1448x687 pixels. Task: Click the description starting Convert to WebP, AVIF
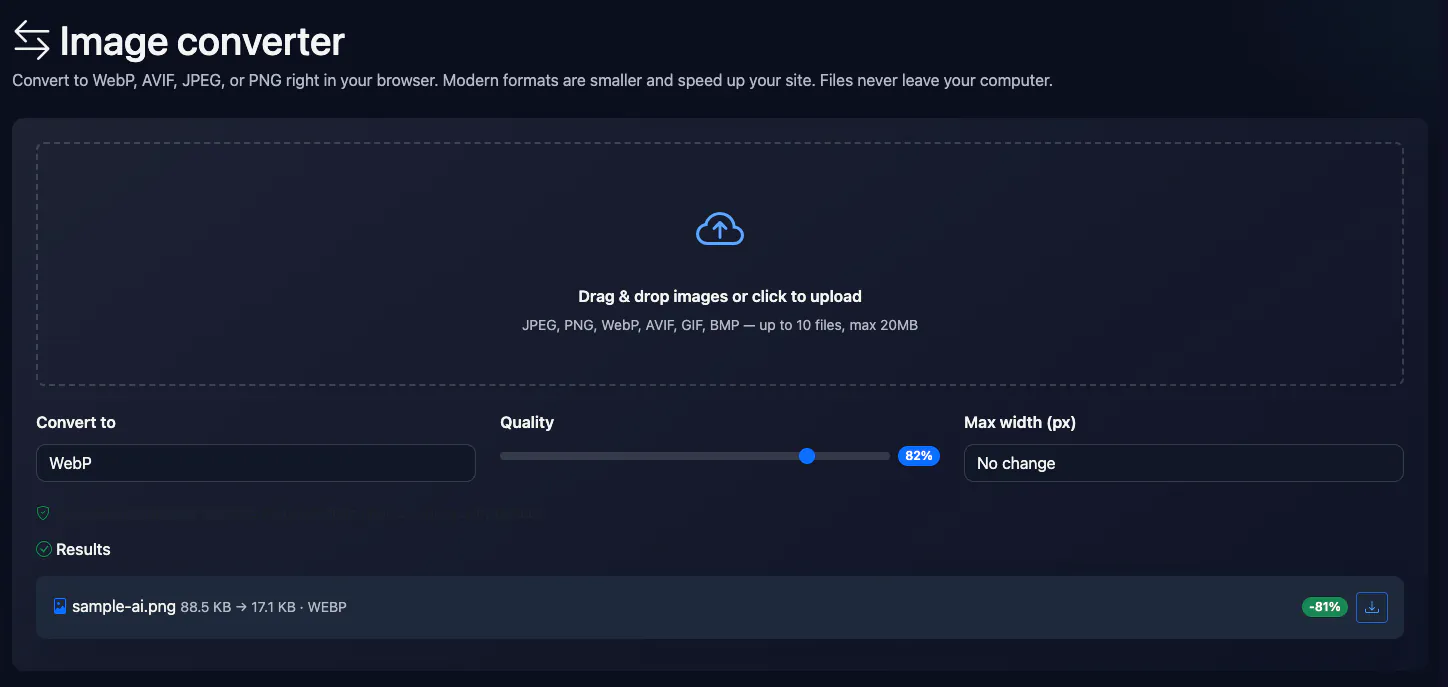(532, 80)
